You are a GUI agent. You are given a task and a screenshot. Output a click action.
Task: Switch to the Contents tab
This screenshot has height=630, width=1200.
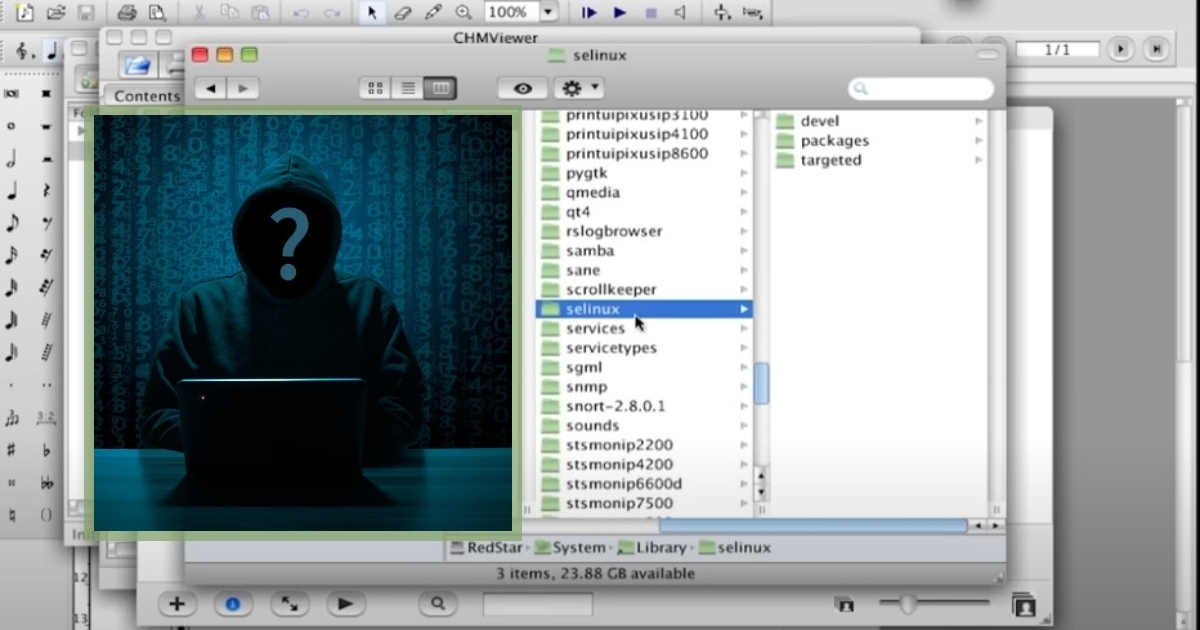pyautogui.click(x=146, y=96)
